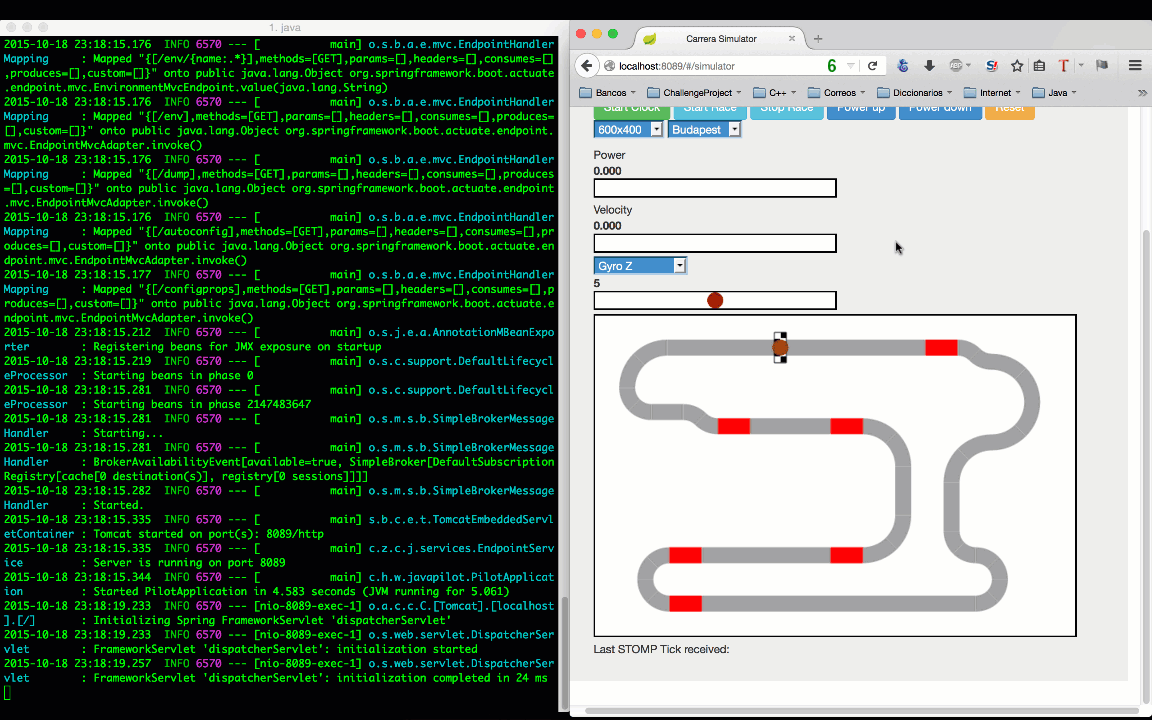Click the ABP Adblock Plus icon
This screenshot has height=720, width=1152.
[x=956, y=66]
